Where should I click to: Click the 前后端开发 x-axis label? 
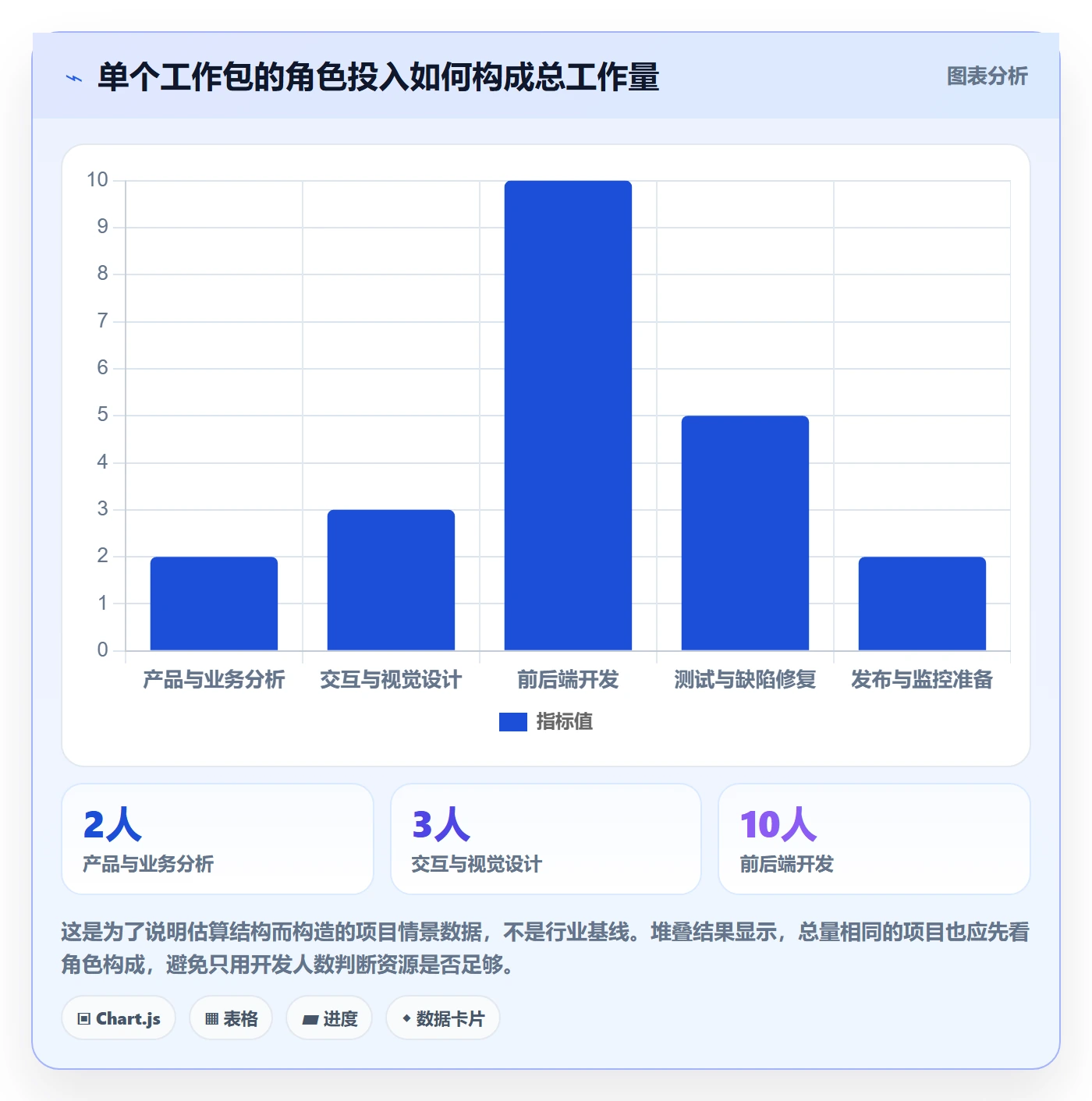click(x=568, y=680)
